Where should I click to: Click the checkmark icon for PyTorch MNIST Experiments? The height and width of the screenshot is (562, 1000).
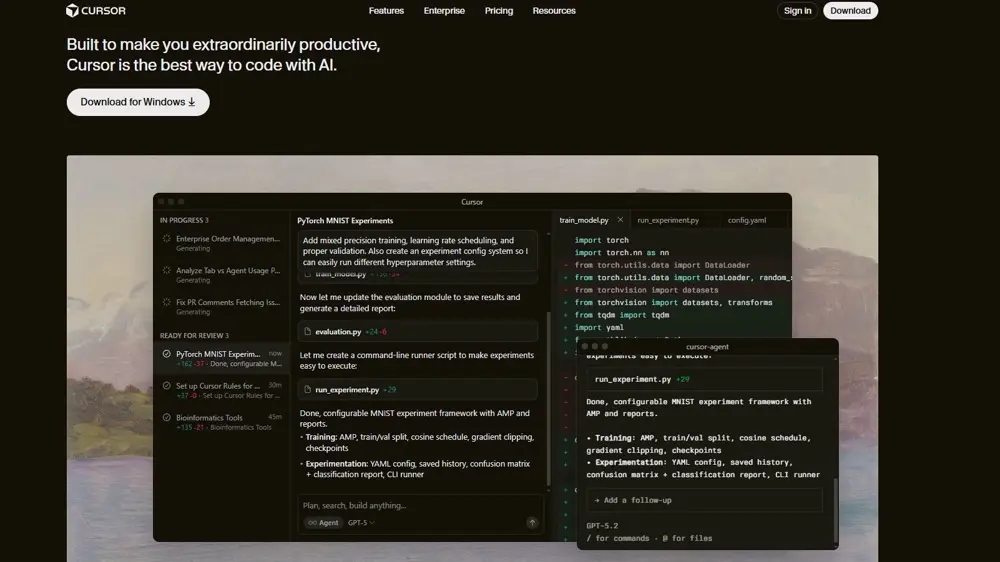(167, 354)
